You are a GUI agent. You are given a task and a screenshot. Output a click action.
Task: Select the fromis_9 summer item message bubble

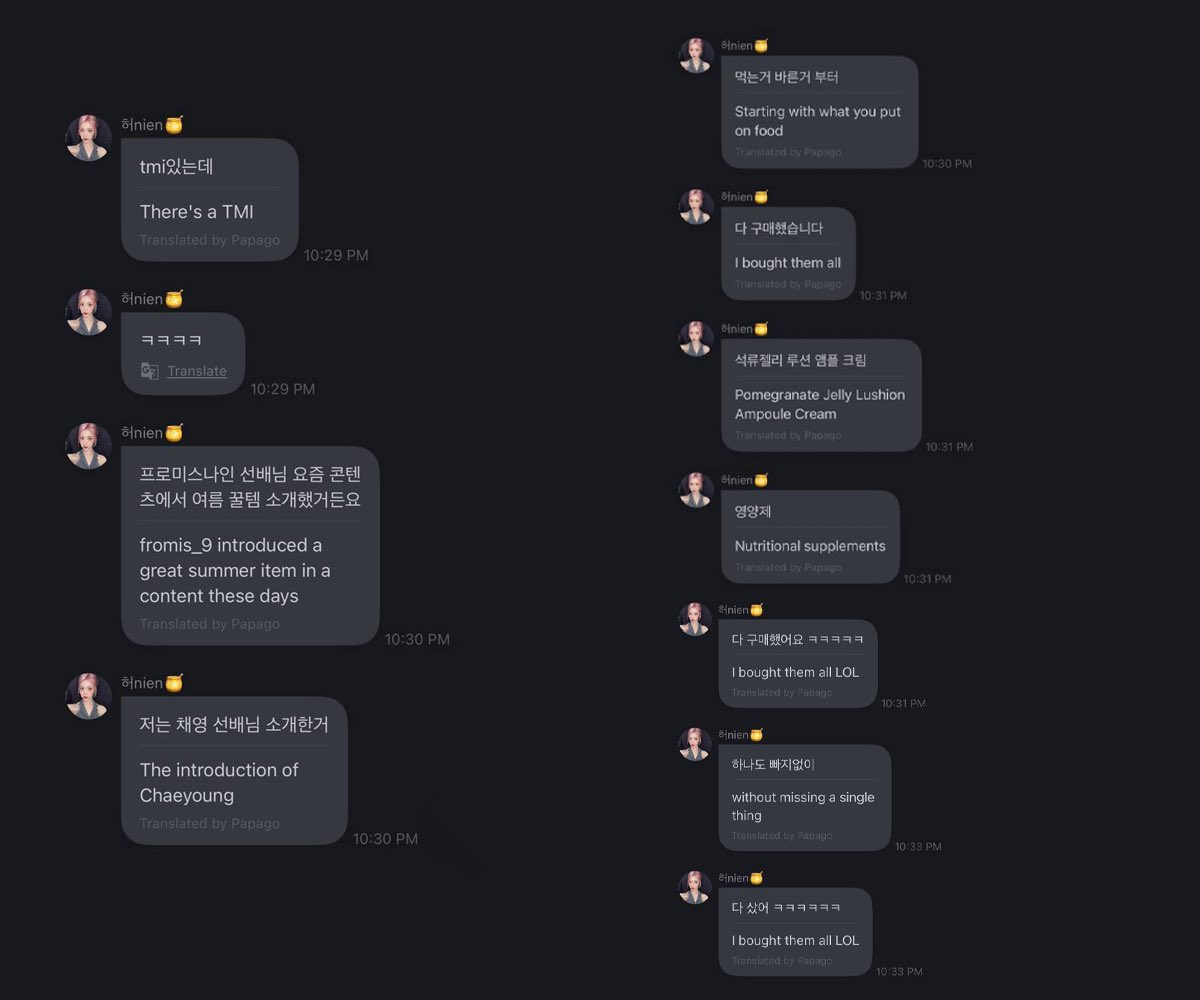pos(250,545)
